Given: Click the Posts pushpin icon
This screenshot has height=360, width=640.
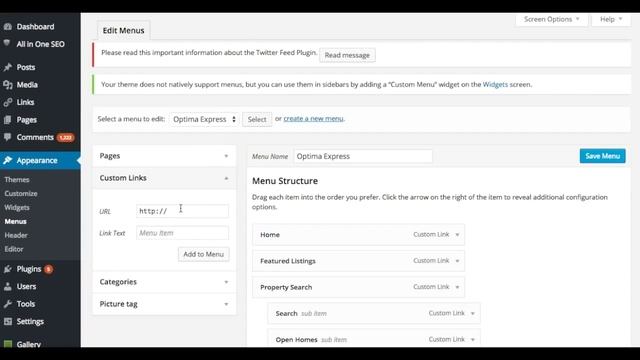Looking at the screenshot, I should pyautogui.click(x=8, y=67).
